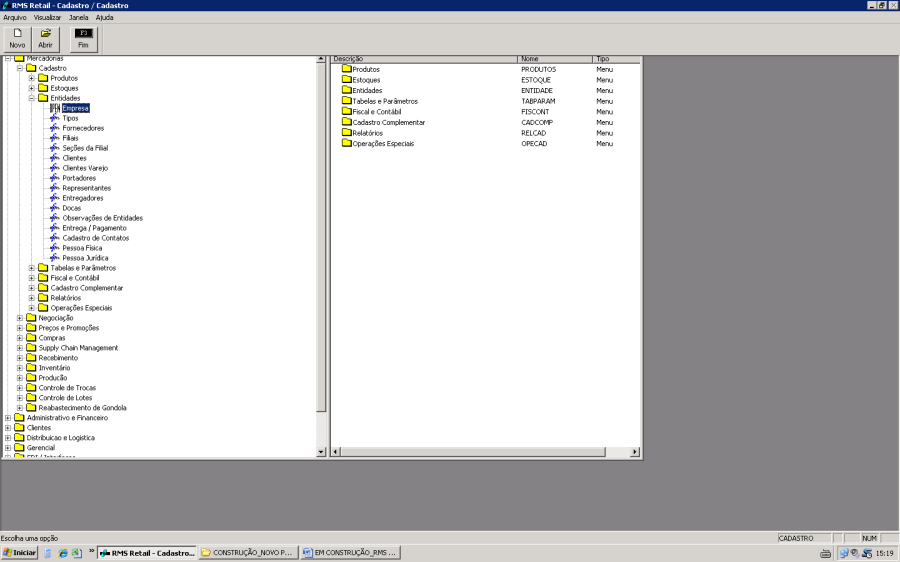Image resolution: width=900 pixels, height=562 pixels.
Task: Click the icon beside Clientes under Entidades
Action: pos(55,158)
